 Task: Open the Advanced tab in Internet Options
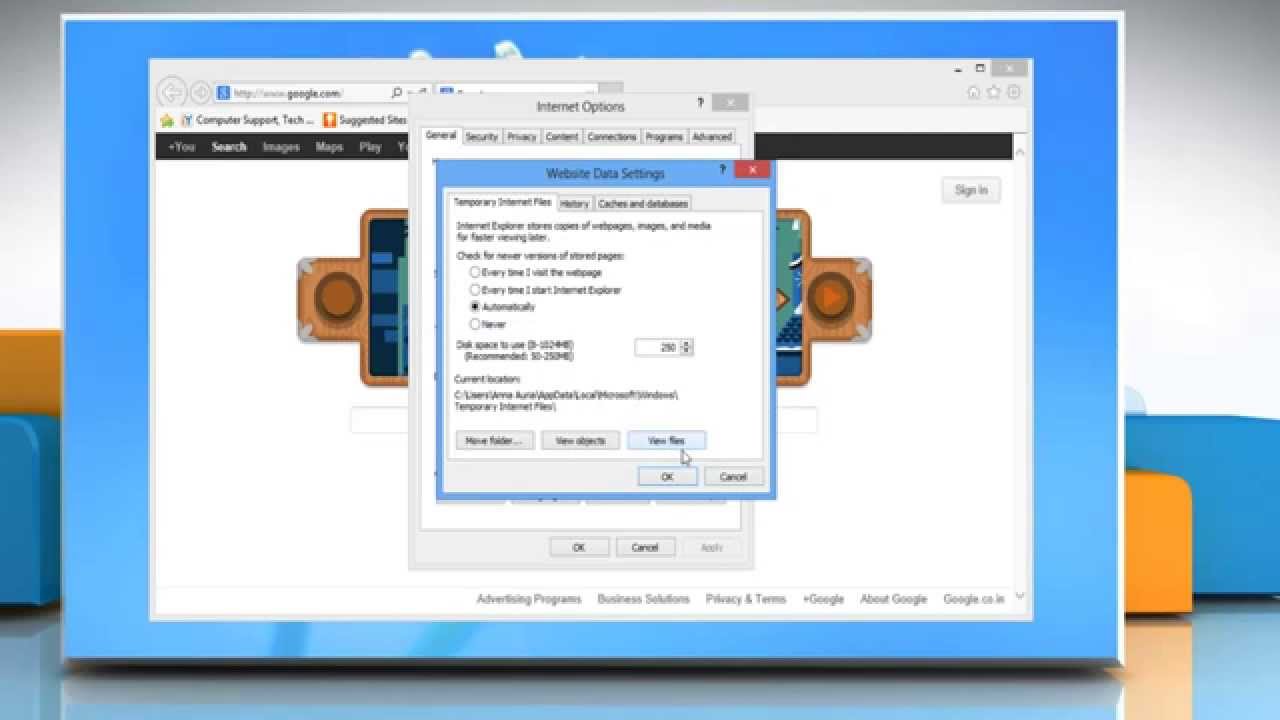coord(712,136)
